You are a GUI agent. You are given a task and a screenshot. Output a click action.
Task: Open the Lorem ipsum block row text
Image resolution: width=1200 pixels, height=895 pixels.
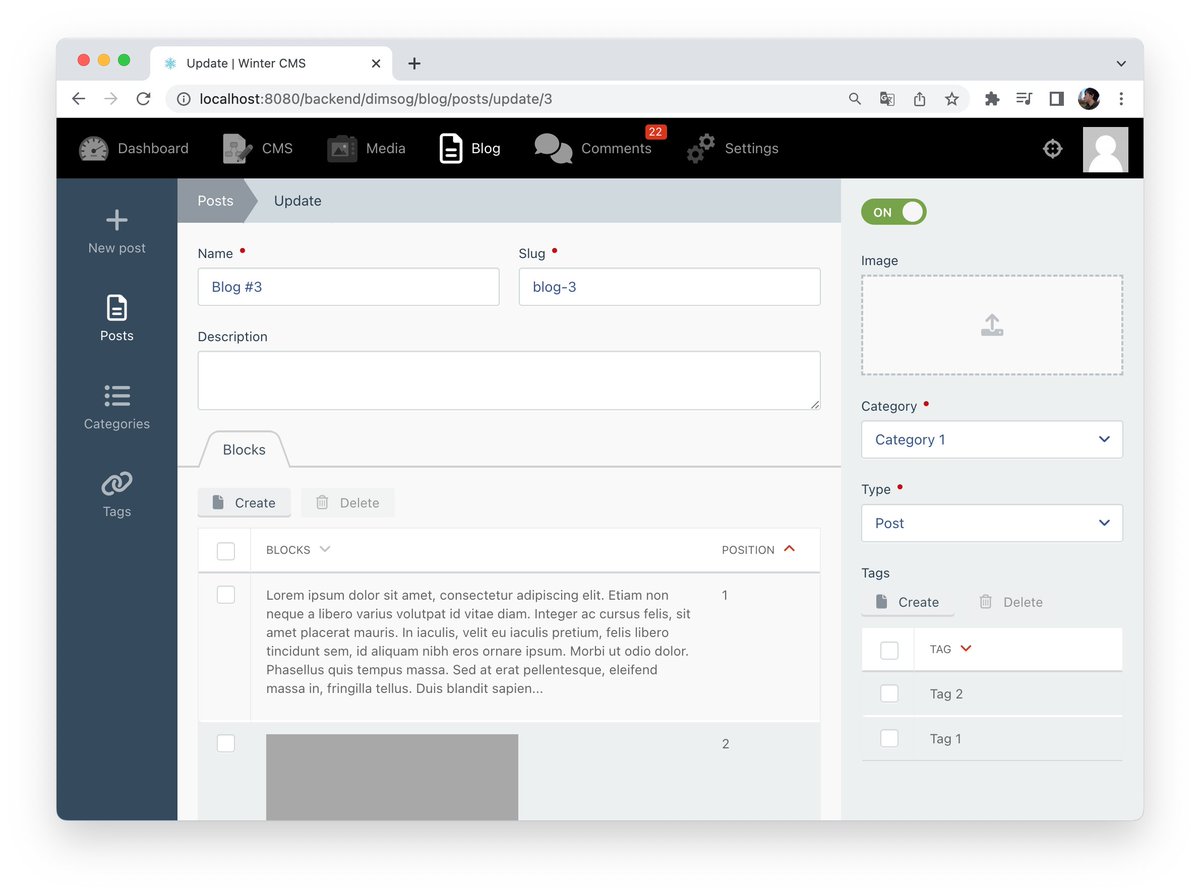(x=479, y=642)
